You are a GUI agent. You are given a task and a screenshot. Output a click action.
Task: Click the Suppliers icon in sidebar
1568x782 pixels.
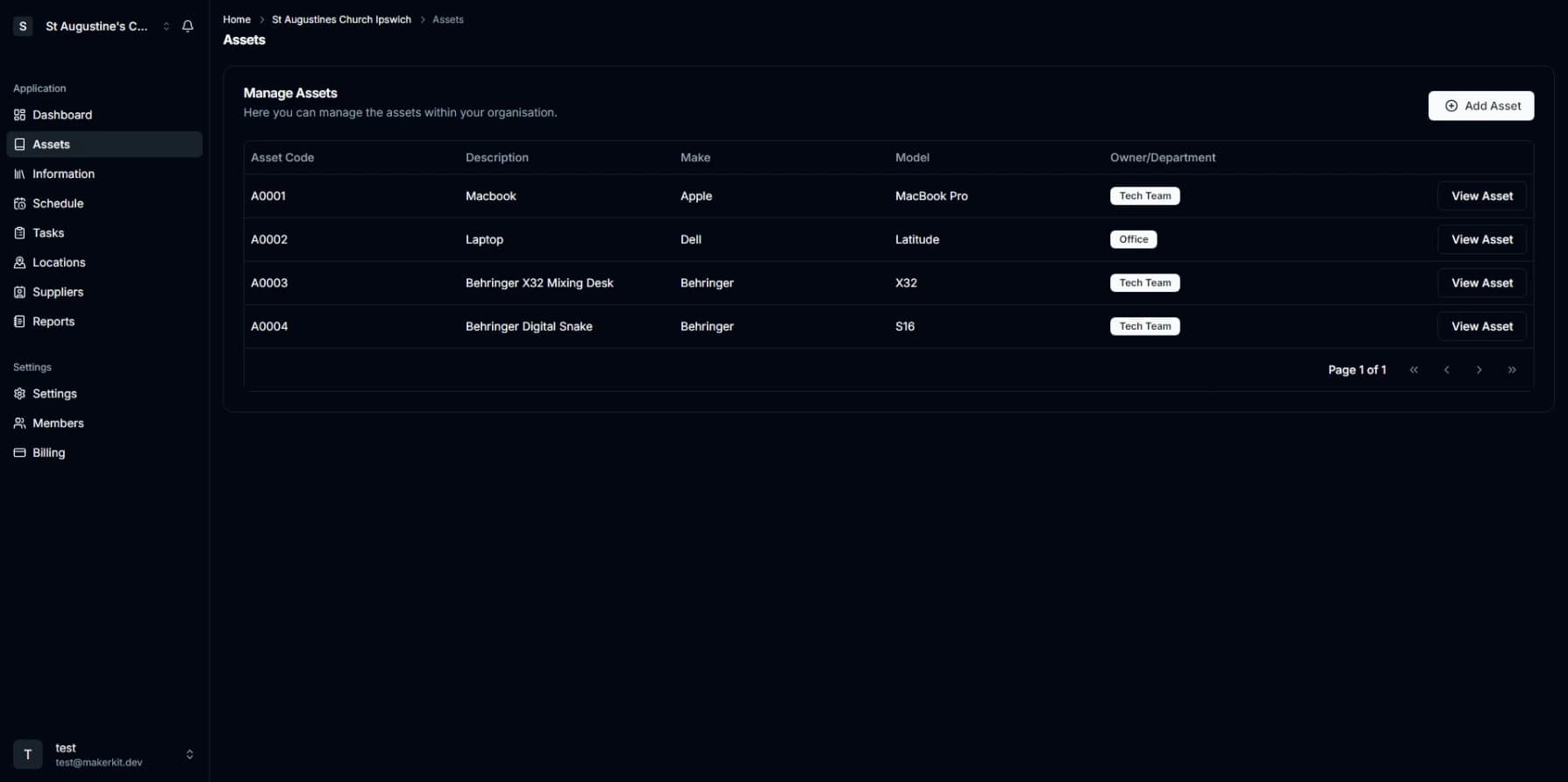point(19,292)
